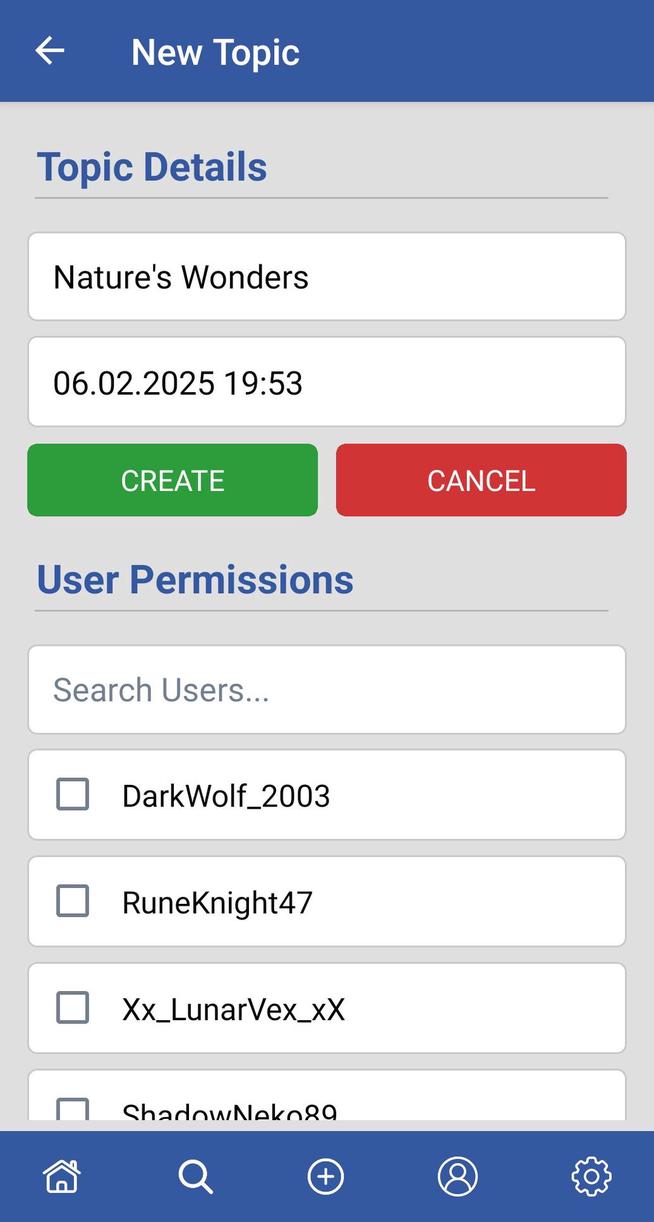This screenshot has width=654, height=1222.
Task: Select the ShadowNeko89 checkbox
Action: click(x=72, y=1108)
